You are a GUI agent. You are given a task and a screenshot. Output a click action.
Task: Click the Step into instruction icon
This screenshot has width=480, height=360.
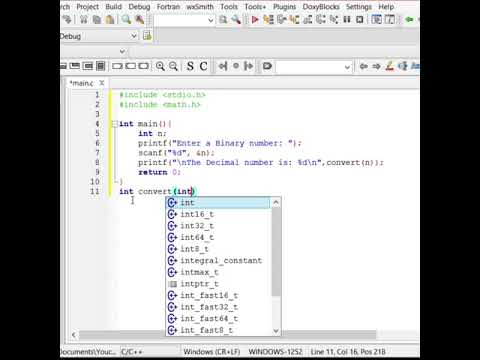pyautogui.click(x=334, y=20)
